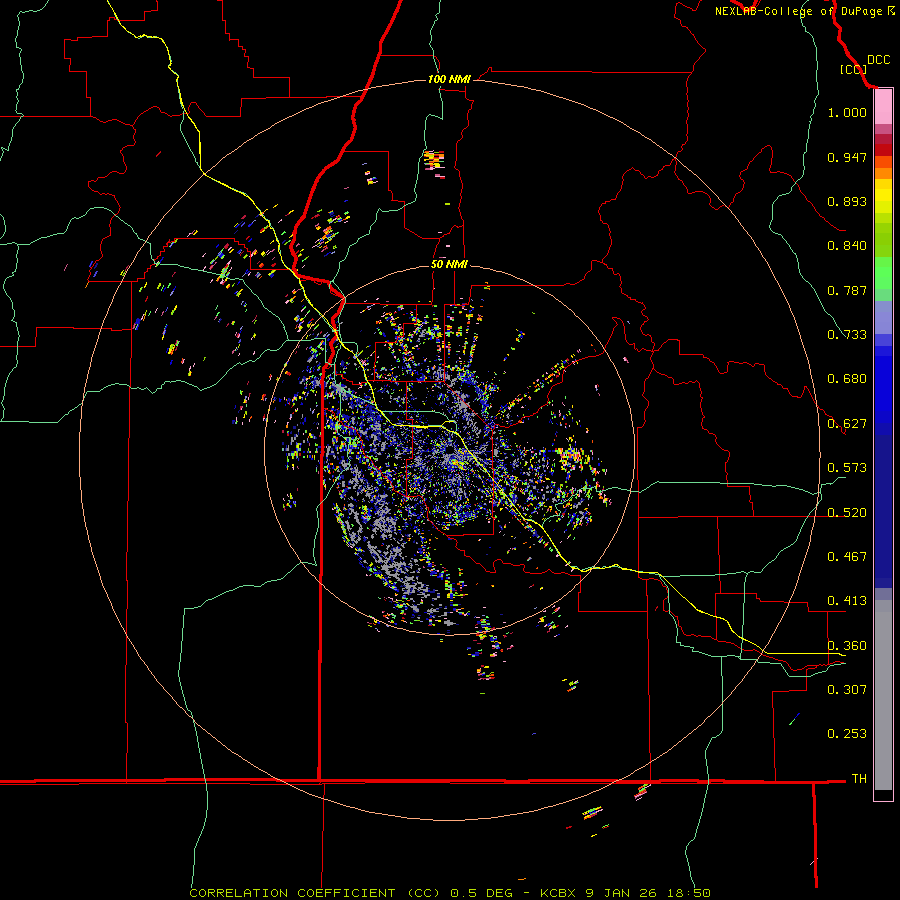Select the red segment of the color bar
This screenshot has width=900, height=900.
click(883, 149)
